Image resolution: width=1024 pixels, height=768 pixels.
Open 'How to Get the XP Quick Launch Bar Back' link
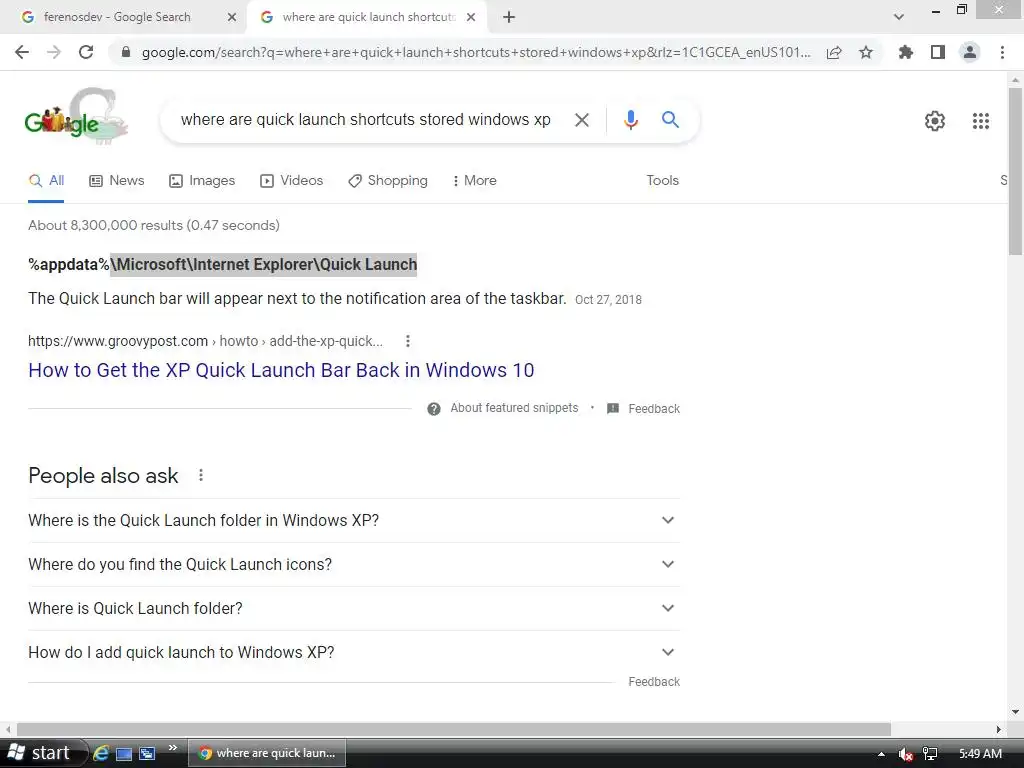click(281, 370)
